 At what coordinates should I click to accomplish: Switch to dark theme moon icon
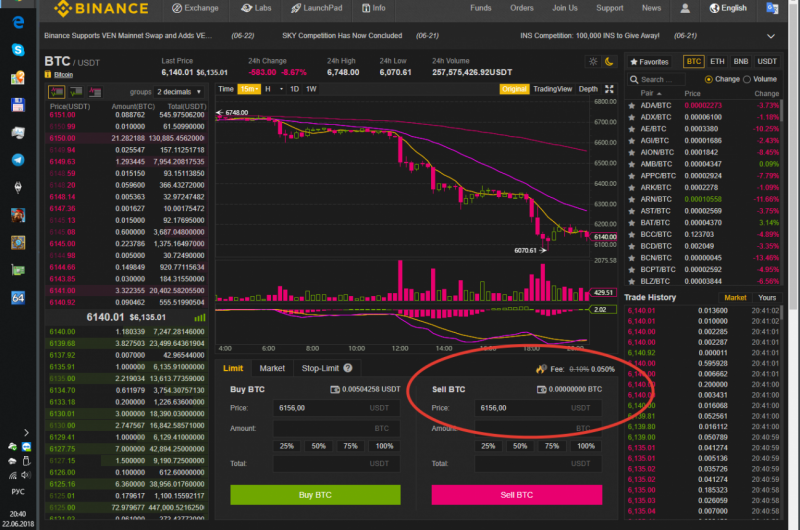point(609,61)
